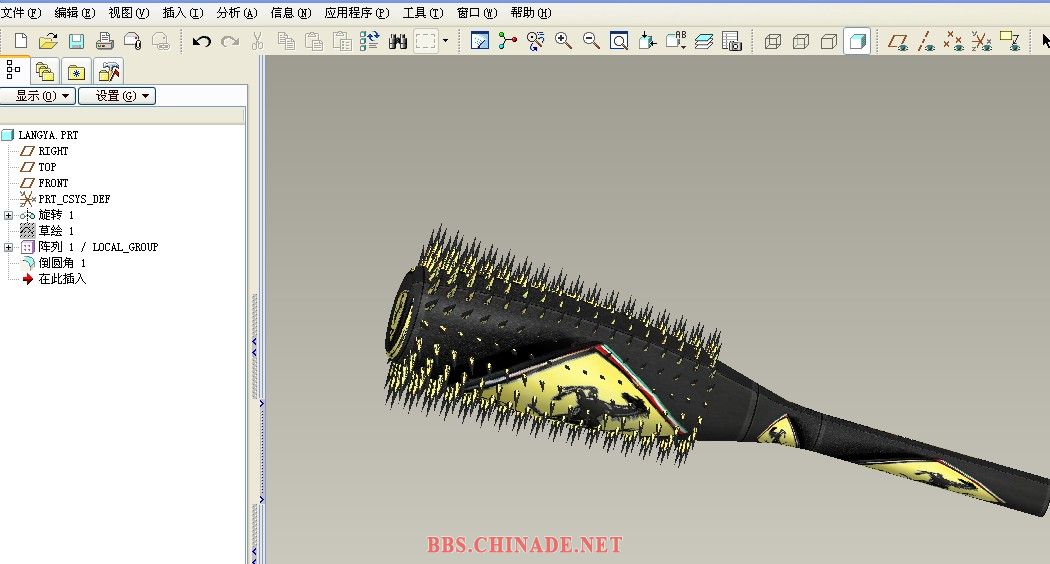The width and height of the screenshot is (1050, 564).
Task: Open the 分析(A) menu
Action: [x=237, y=13]
